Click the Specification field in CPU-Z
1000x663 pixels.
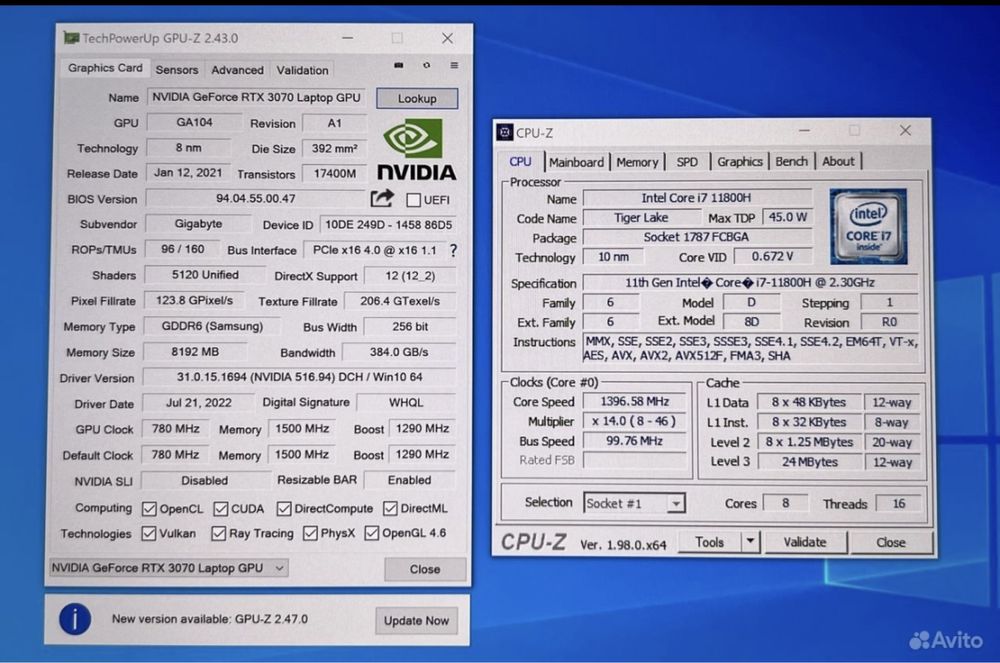[750, 282]
